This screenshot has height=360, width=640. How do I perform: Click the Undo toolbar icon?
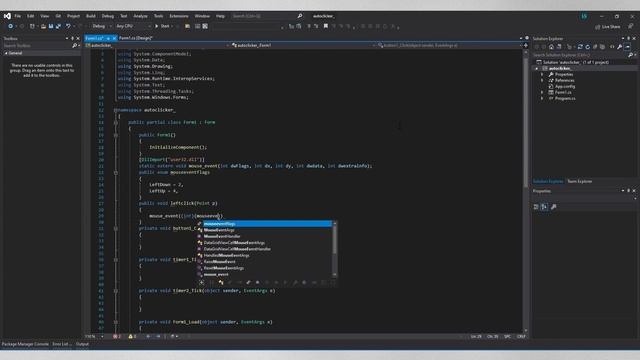[68, 26]
